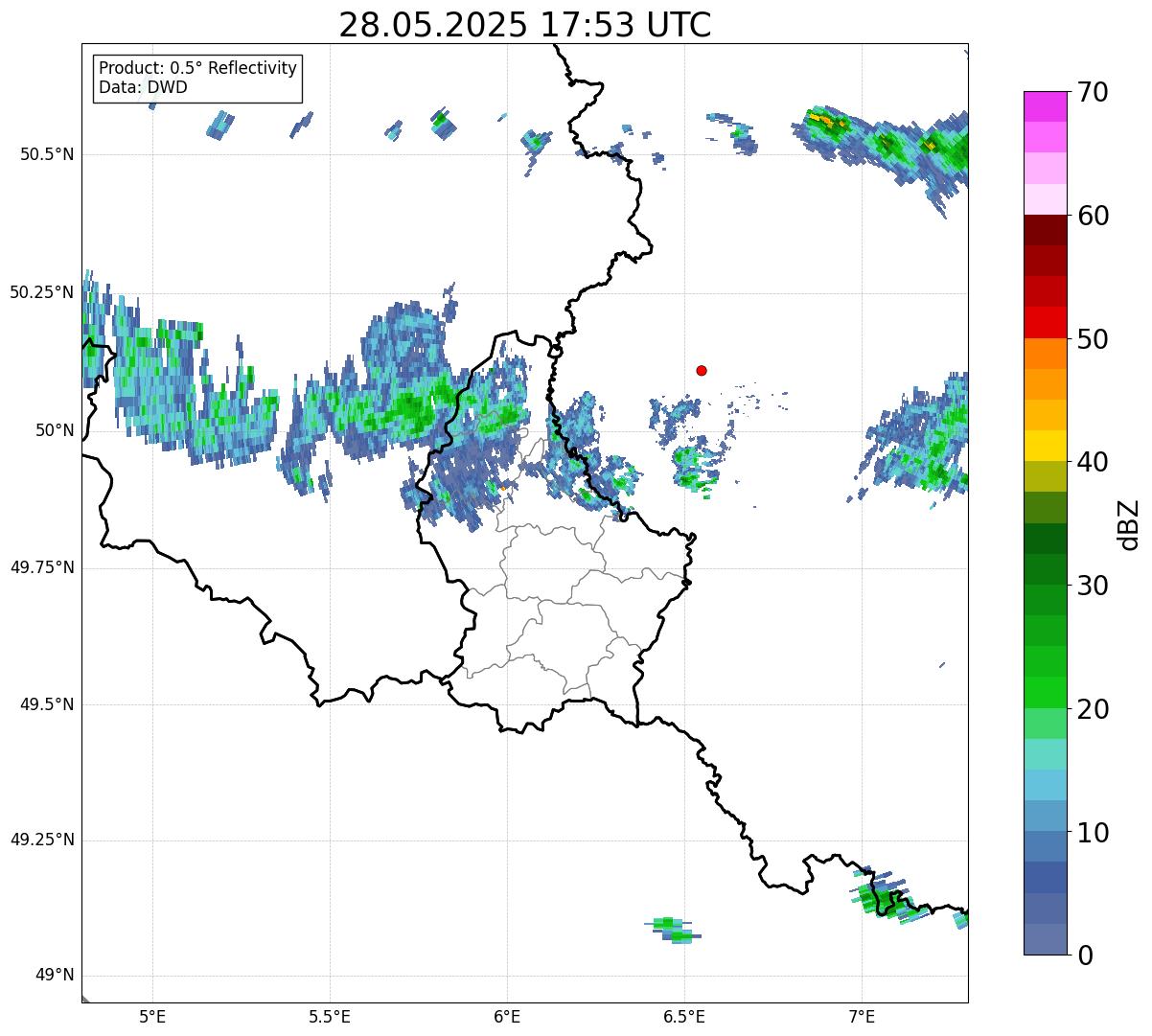
Task: Click the colorbar tick label "70"
Action: coord(1093,92)
